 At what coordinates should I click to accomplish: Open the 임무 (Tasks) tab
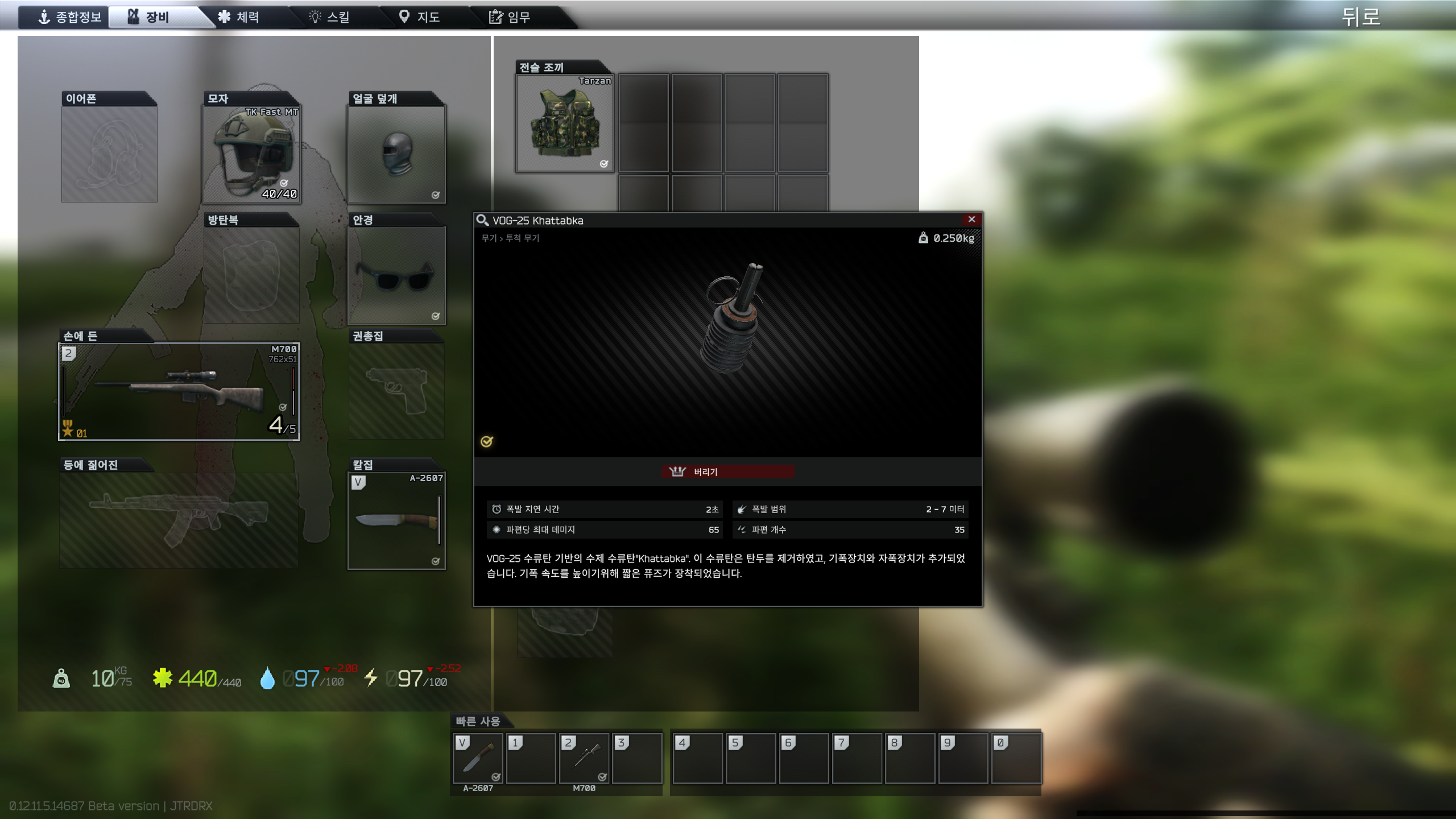click(x=510, y=17)
